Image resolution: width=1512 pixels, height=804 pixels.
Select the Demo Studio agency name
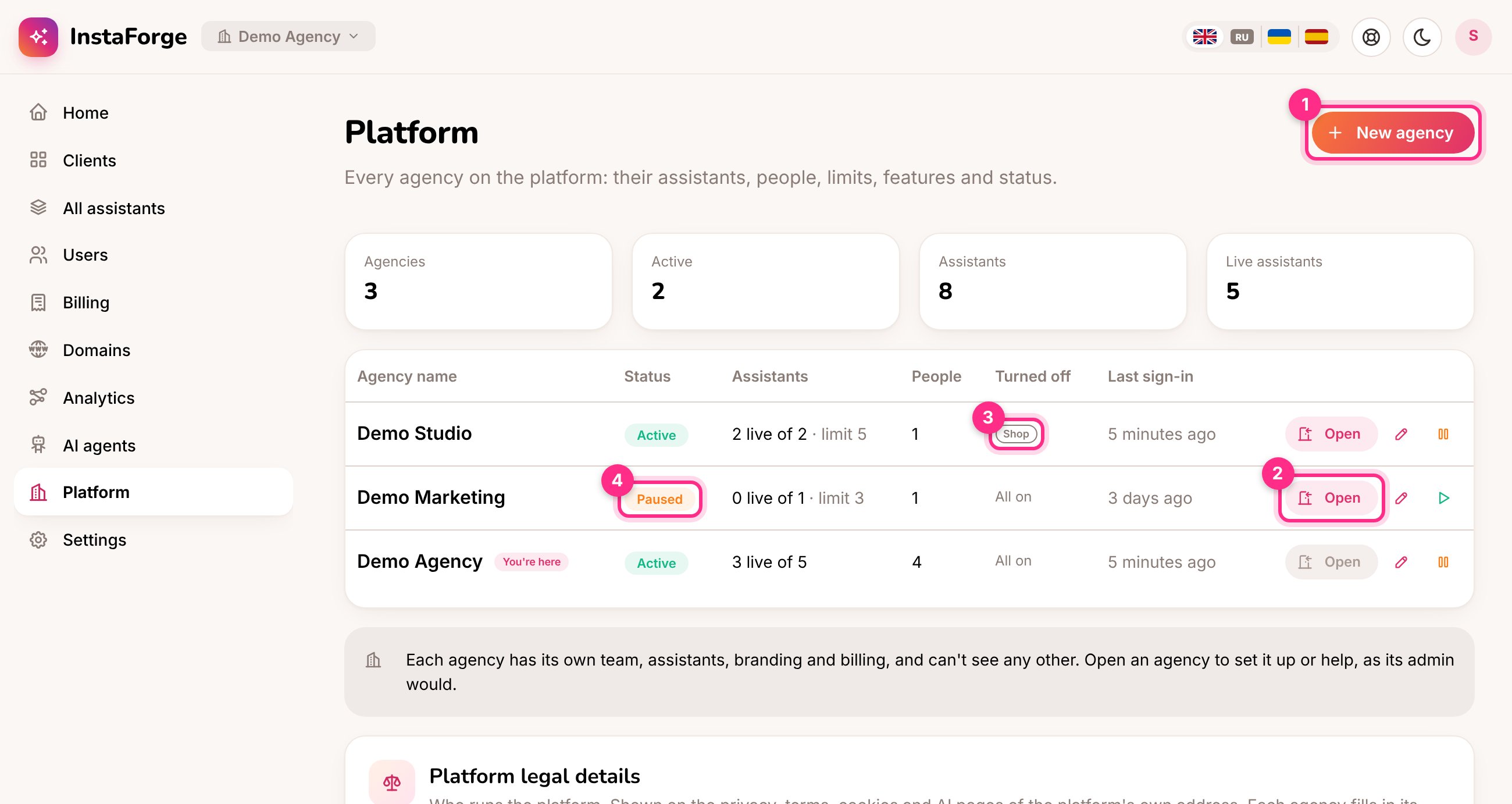pyautogui.click(x=415, y=433)
